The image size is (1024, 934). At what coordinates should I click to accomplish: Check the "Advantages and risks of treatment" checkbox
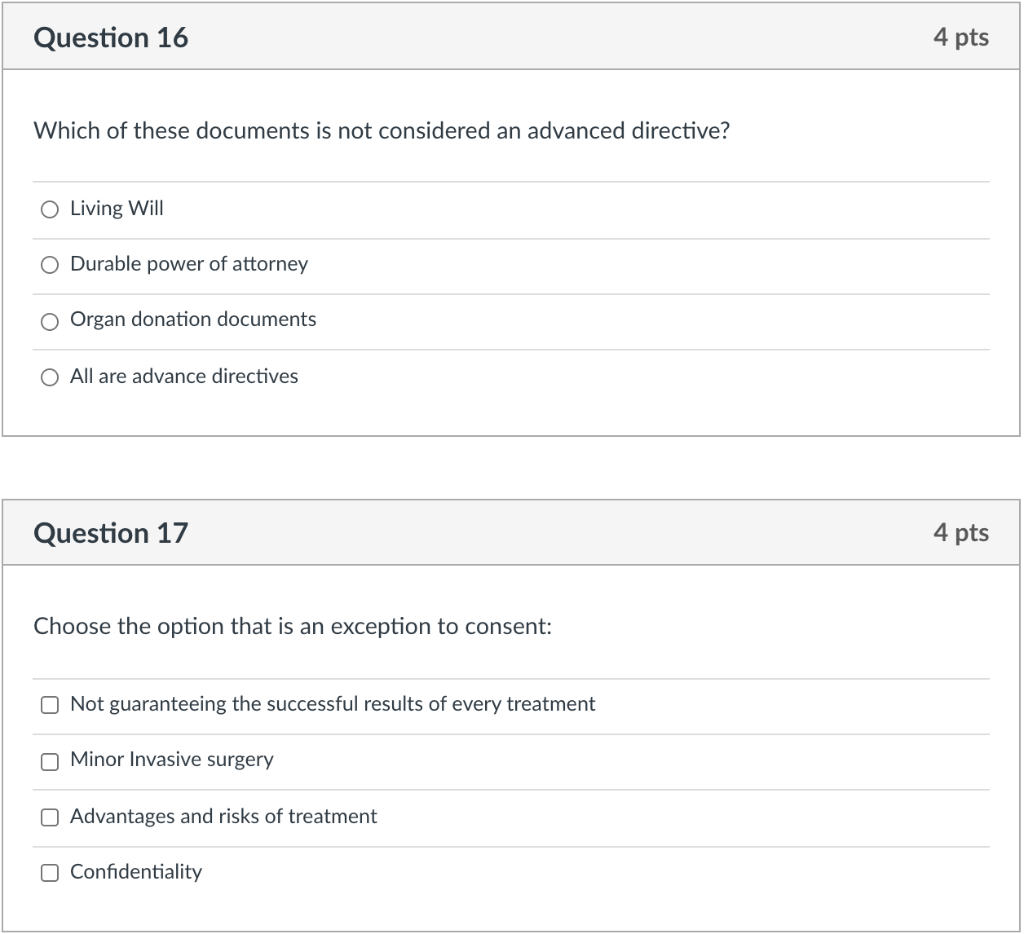(48, 817)
